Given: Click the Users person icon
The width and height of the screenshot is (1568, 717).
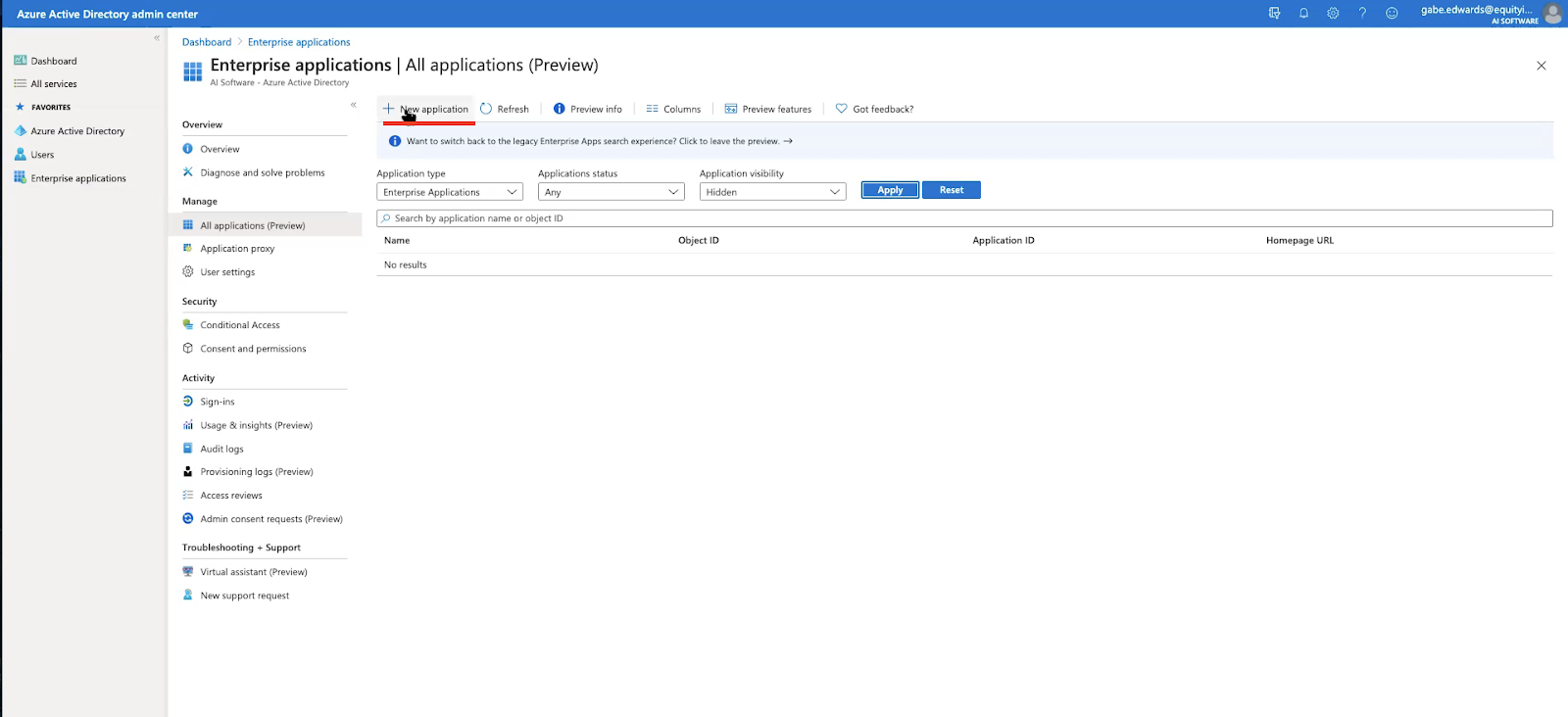Looking at the screenshot, I should click(20, 155).
